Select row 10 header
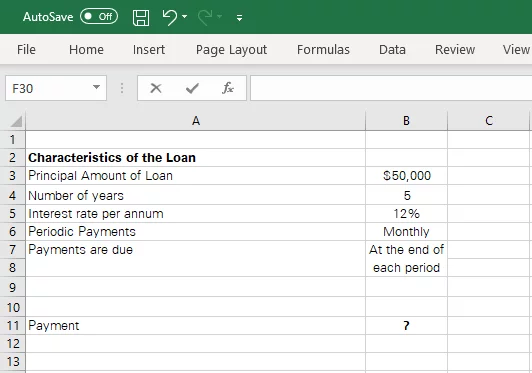532x373 pixels. [13, 307]
